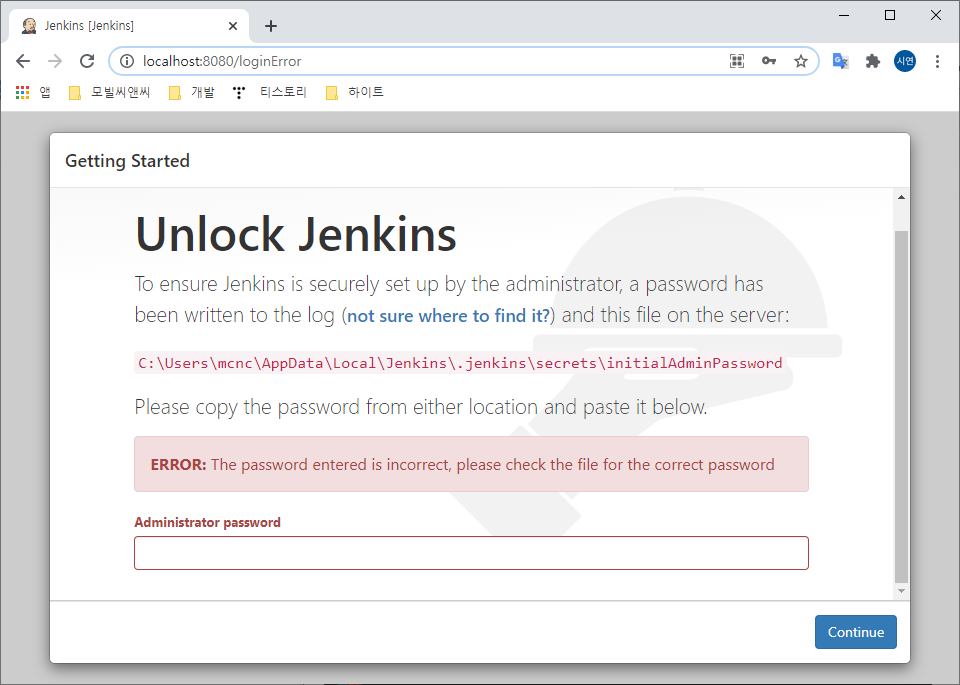Viewport: 960px width, 685px height.
Task: Open the 모빌씨앤씨 bookmark folder
Action: (110, 92)
